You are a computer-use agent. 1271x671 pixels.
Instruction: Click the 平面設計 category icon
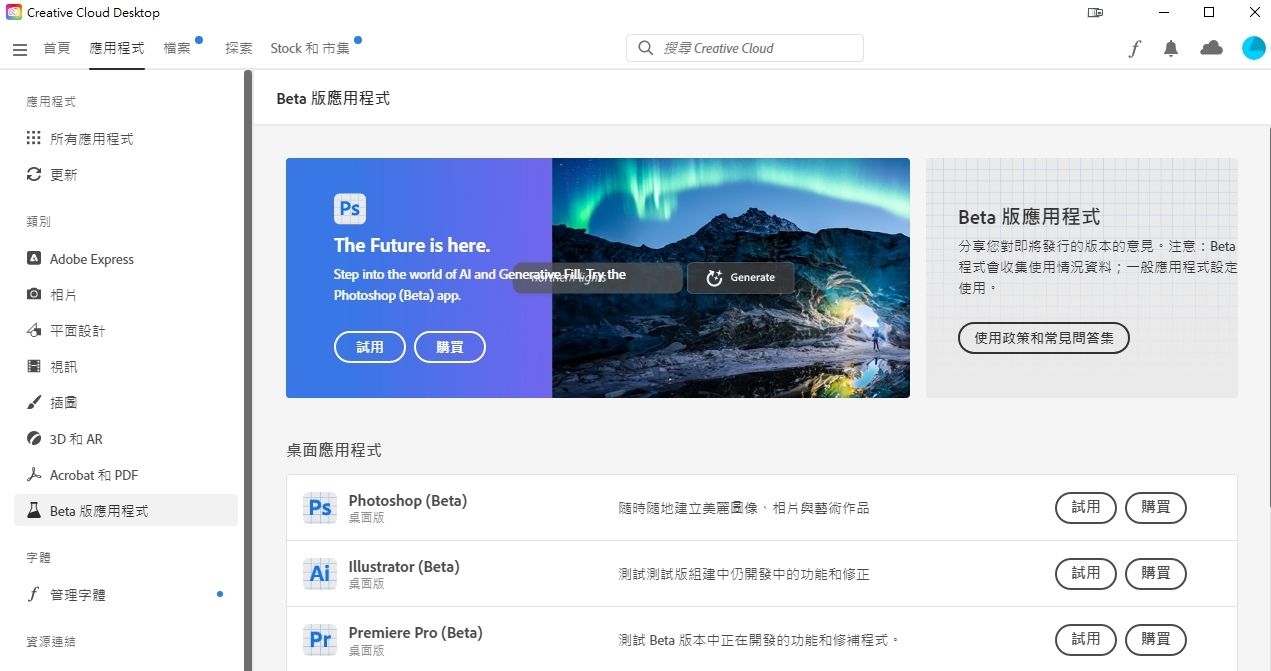coord(34,330)
